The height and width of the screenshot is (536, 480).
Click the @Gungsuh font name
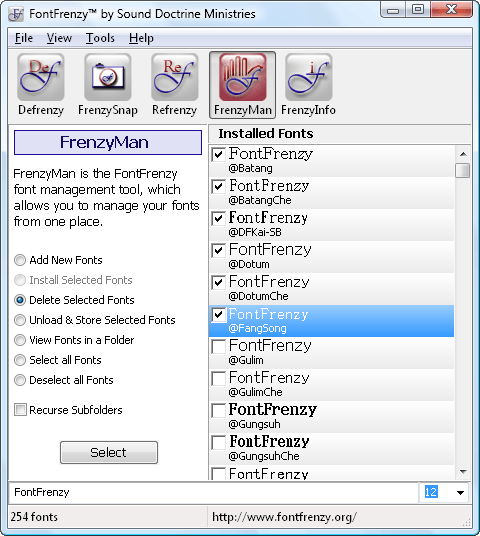[x=254, y=424]
